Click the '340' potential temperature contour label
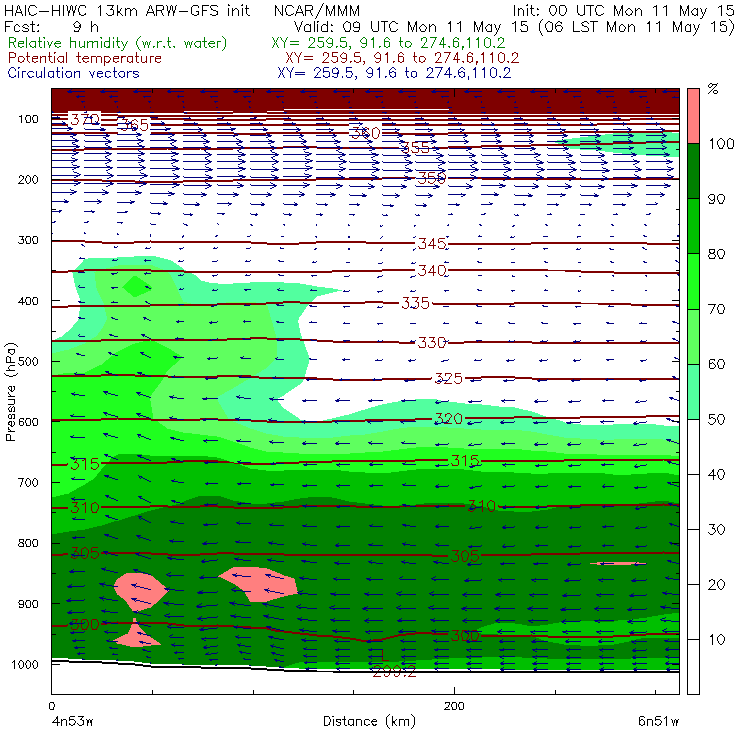The width and height of the screenshot is (740, 740). coord(432,270)
